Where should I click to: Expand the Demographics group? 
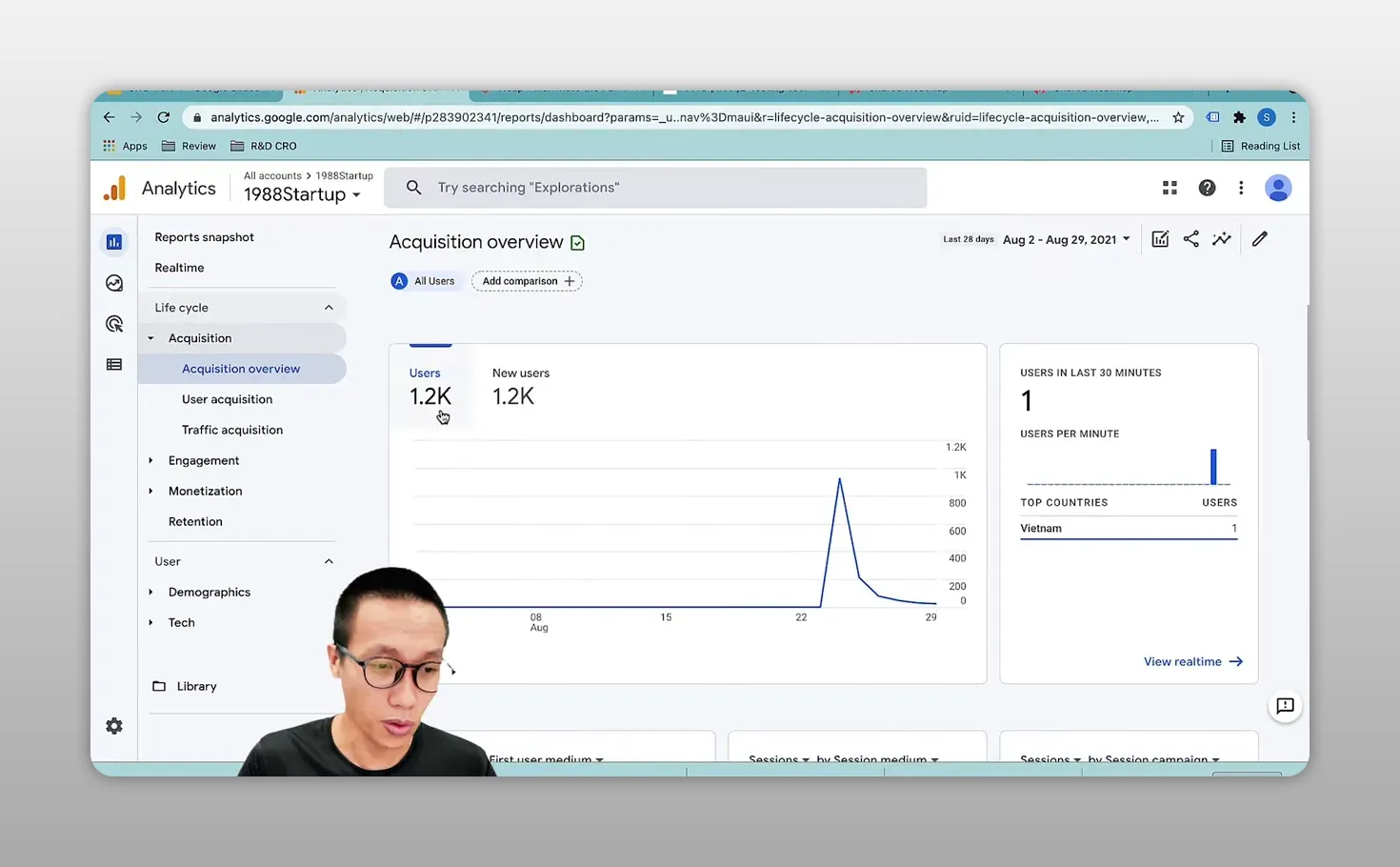150,592
